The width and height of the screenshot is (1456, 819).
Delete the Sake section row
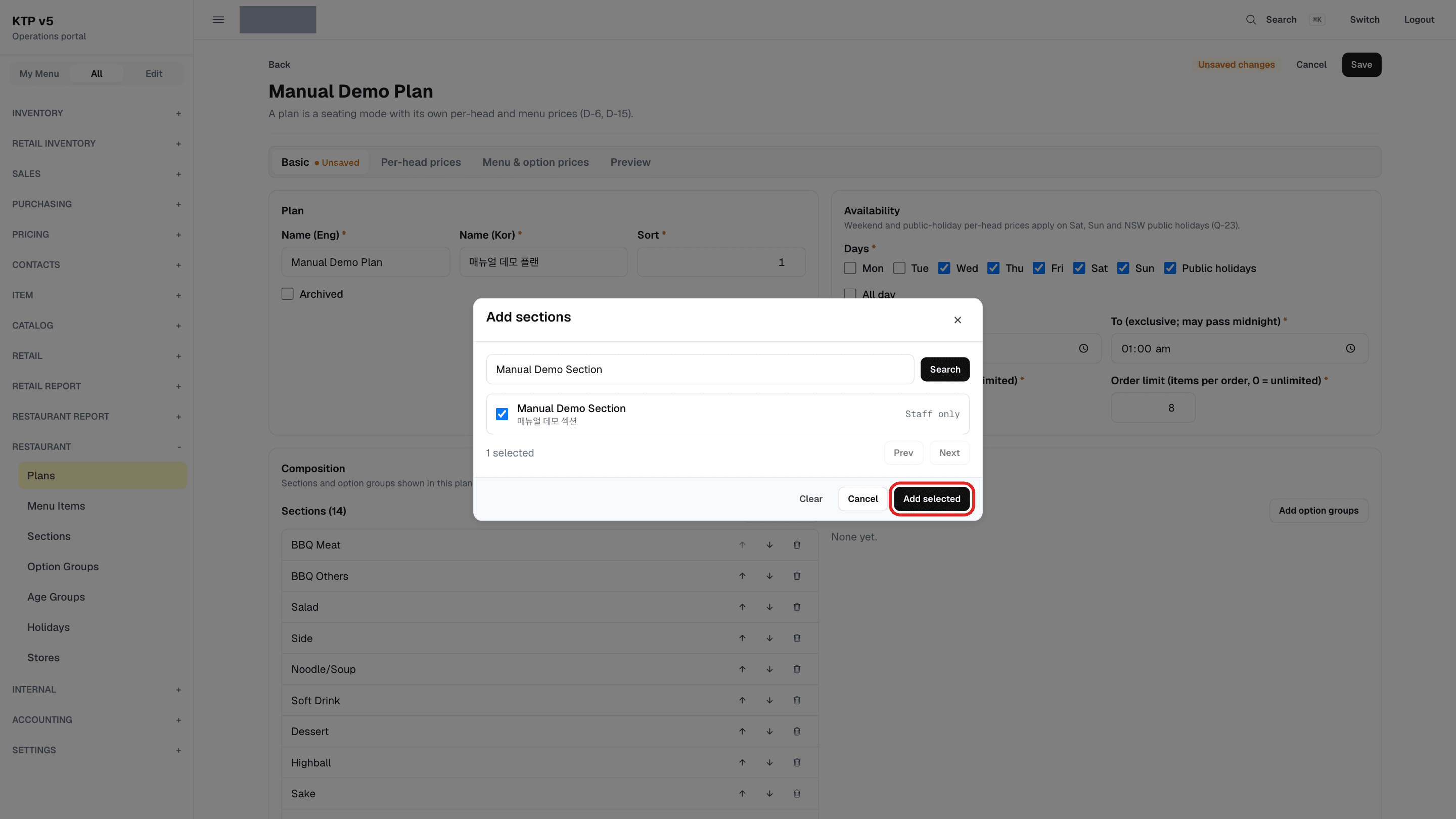click(x=797, y=794)
